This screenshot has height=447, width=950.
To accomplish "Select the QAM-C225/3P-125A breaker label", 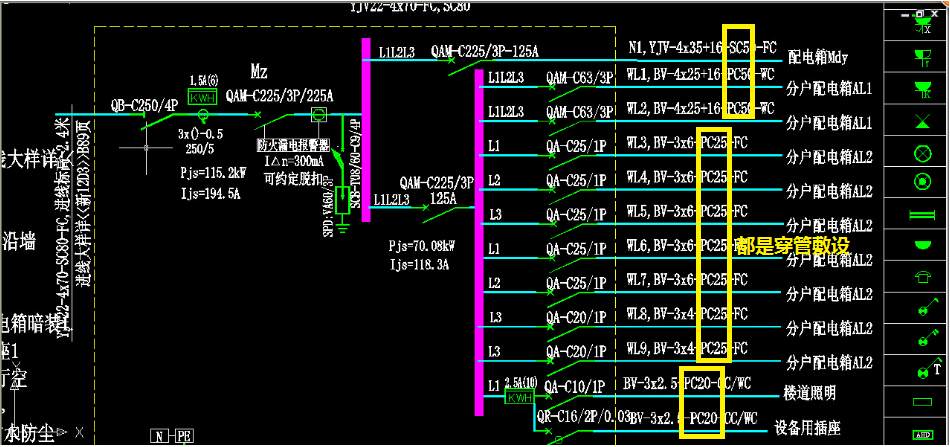I will coord(485,52).
